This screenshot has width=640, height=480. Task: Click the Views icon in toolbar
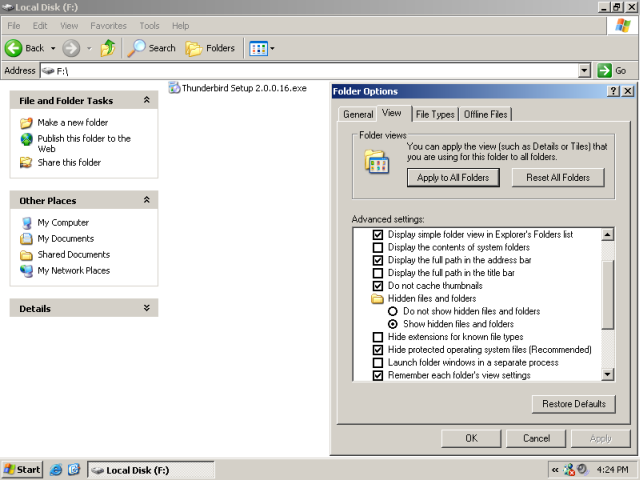coord(258,49)
